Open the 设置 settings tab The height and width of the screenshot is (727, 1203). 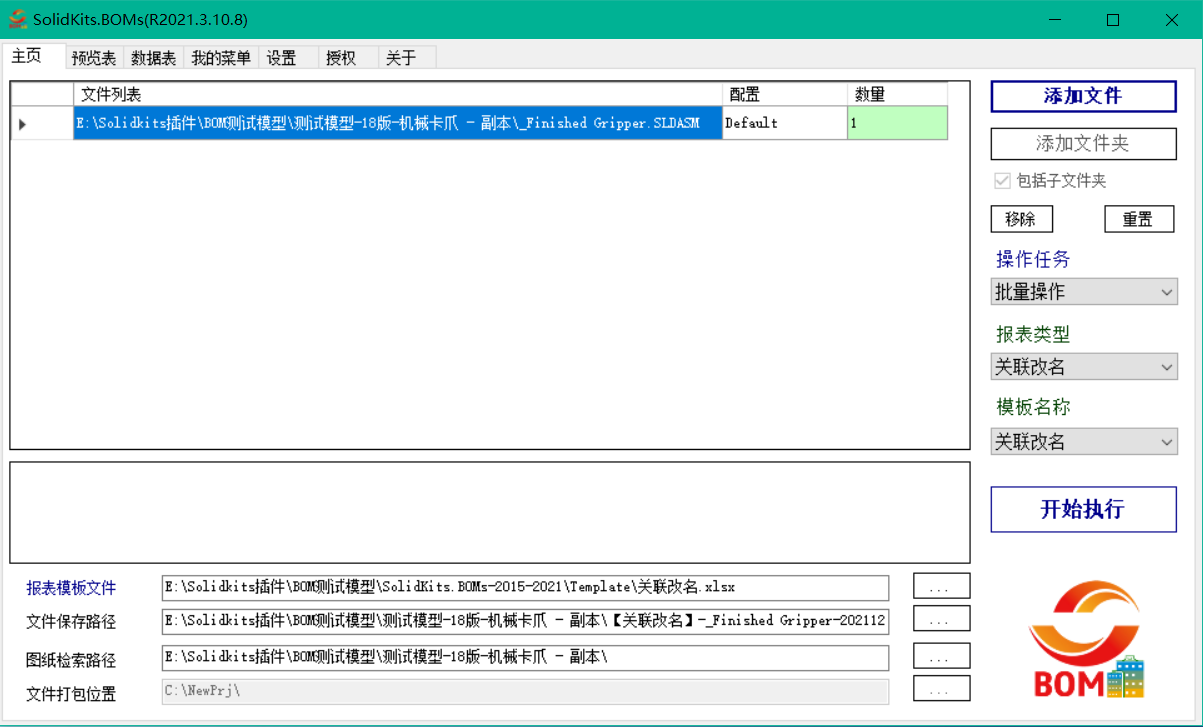281,57
